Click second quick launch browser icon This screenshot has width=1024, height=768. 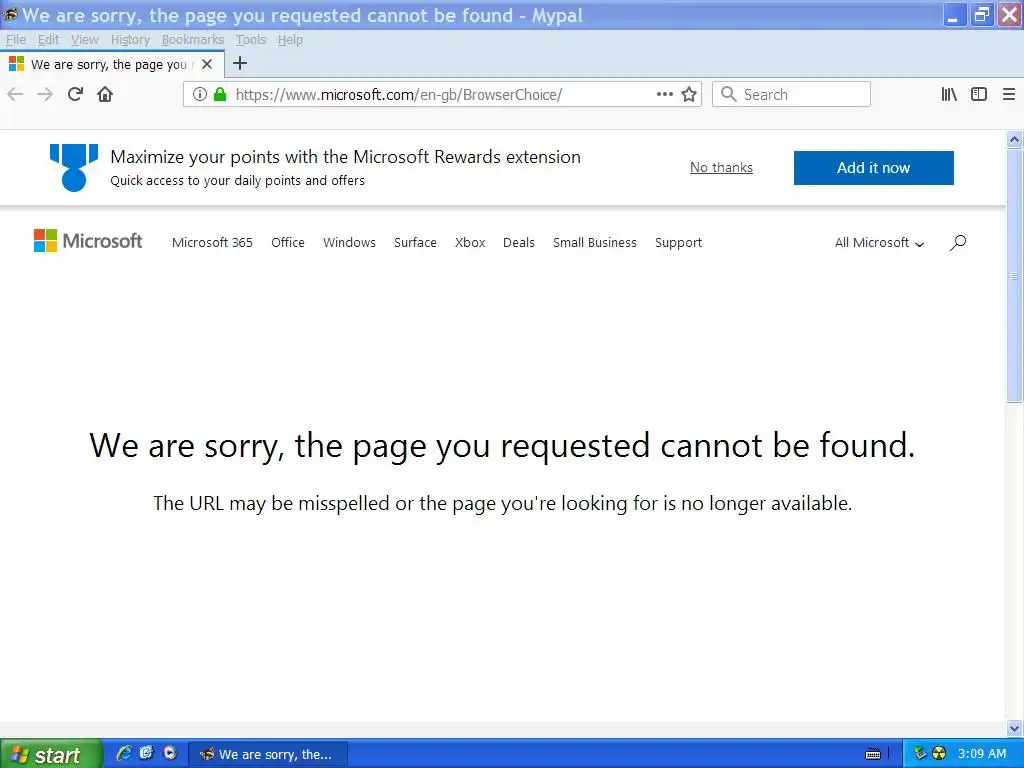[x=146, y=753]
